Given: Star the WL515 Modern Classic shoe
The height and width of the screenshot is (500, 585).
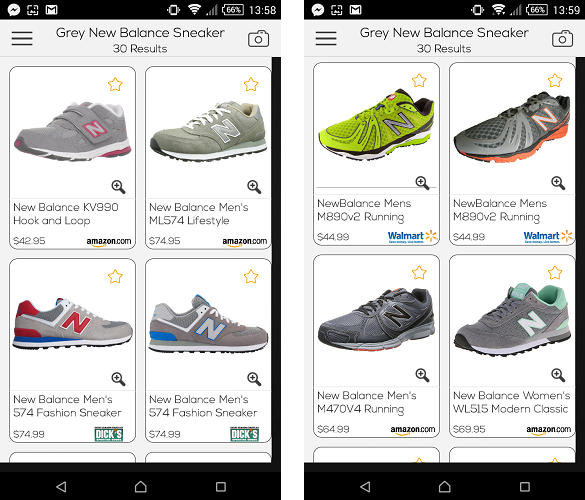Looking at the screenshot, I should point(555,273).
